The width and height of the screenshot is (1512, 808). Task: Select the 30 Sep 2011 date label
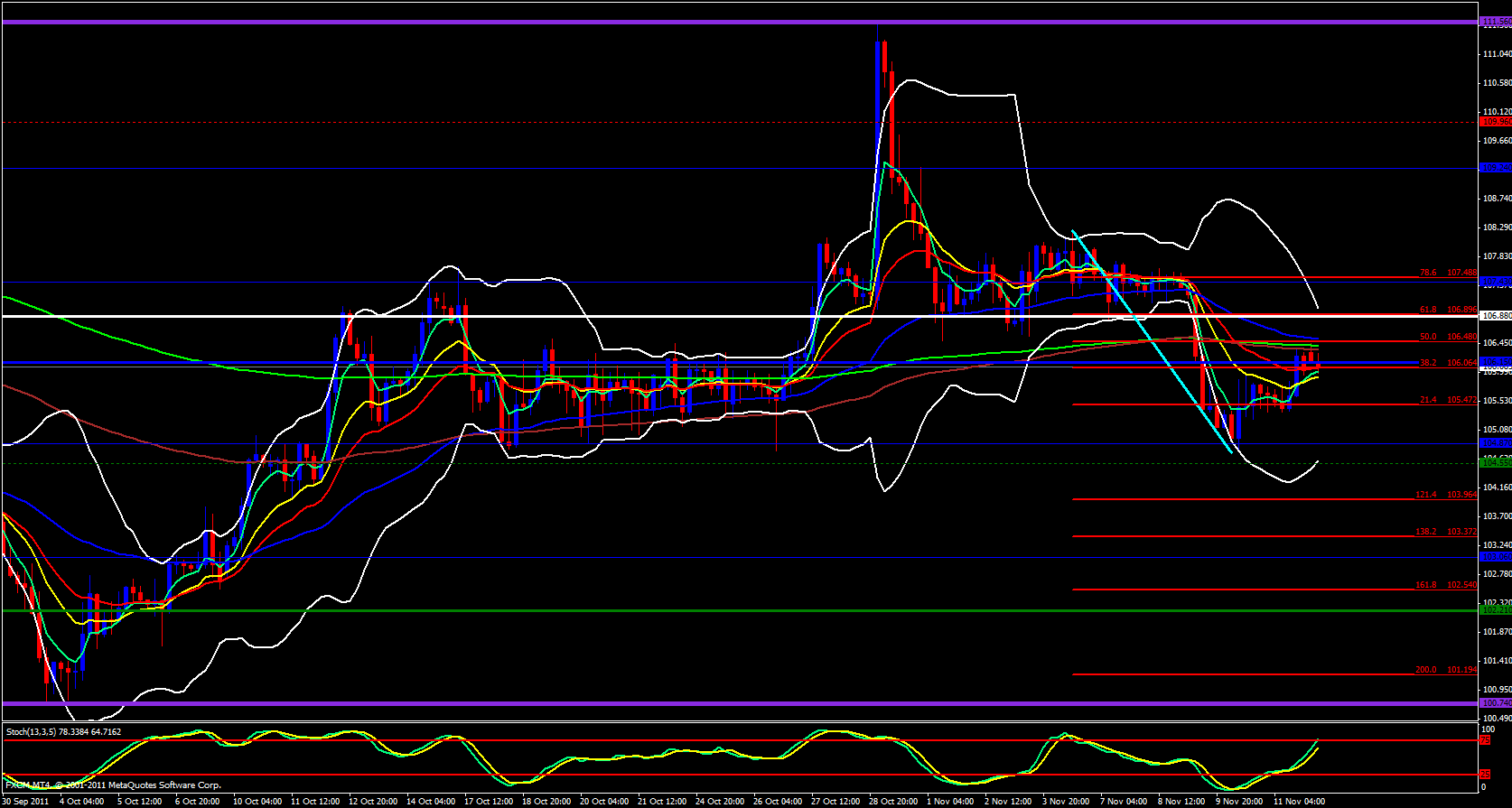(25, 802)
